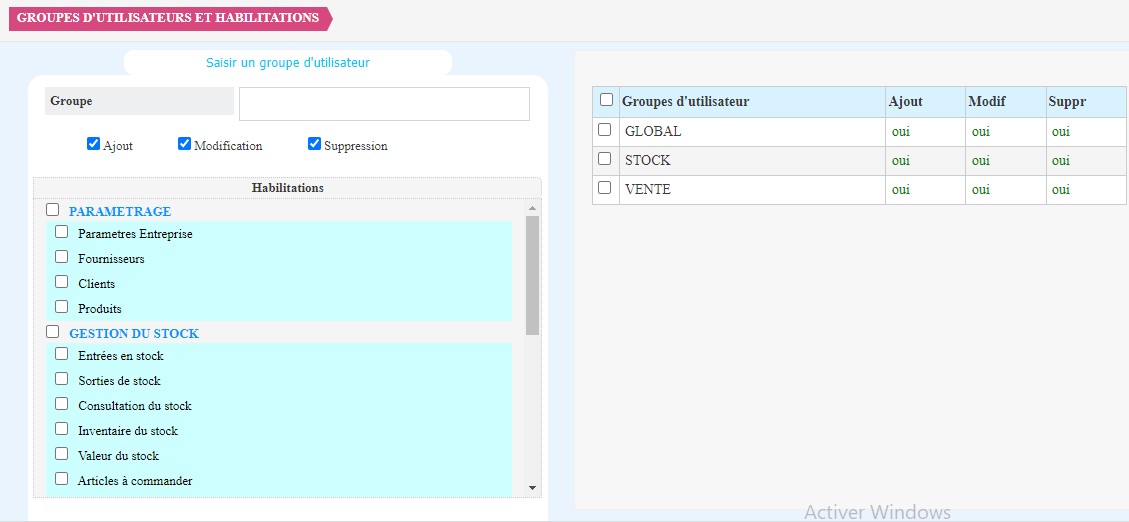Check the Articles à commander checkbox
1129x522 pixels.
pyautogui.click(x=62, y=479)
